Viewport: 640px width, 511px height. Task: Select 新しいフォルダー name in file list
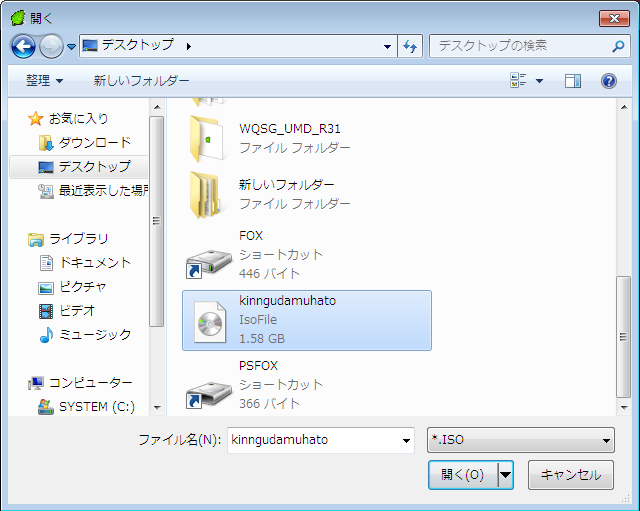(x=287, y=185)
